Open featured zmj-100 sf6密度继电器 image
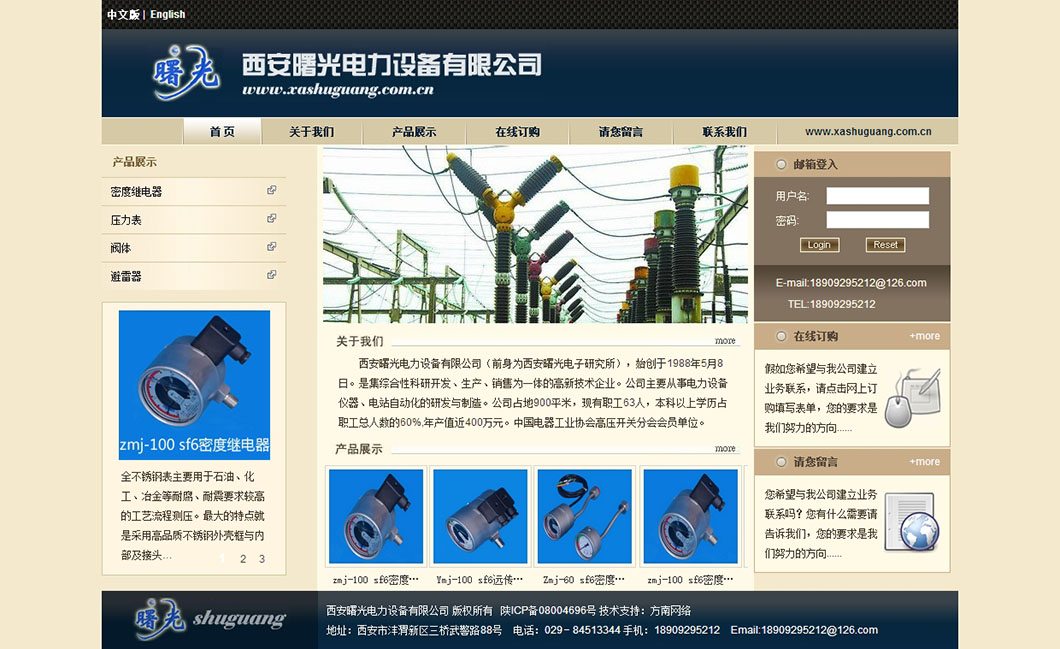Screen dimensions: 1060x649 pyautogui.click(x=194, y=385)
